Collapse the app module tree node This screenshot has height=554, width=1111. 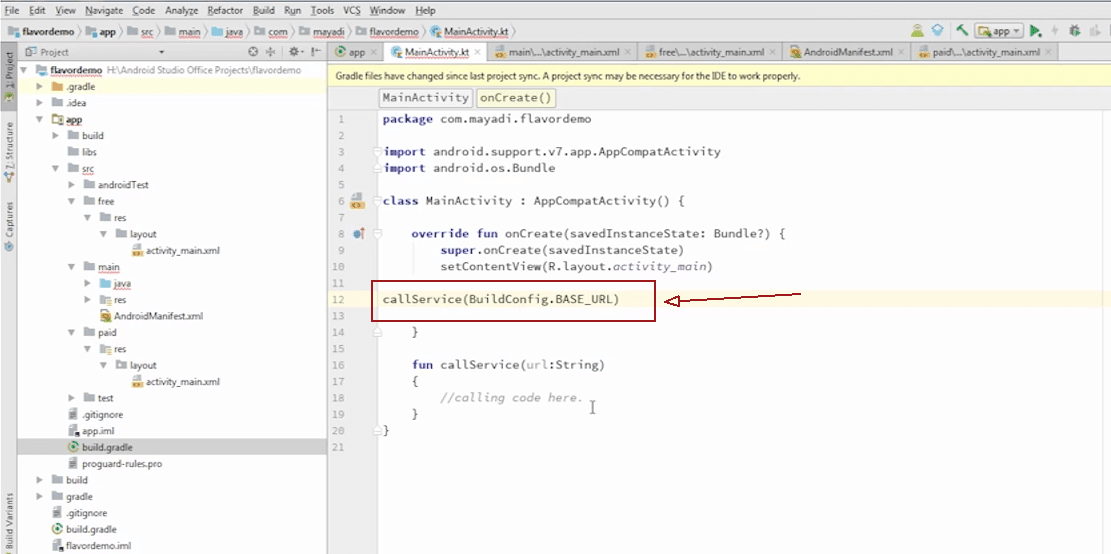click(40, 120)
